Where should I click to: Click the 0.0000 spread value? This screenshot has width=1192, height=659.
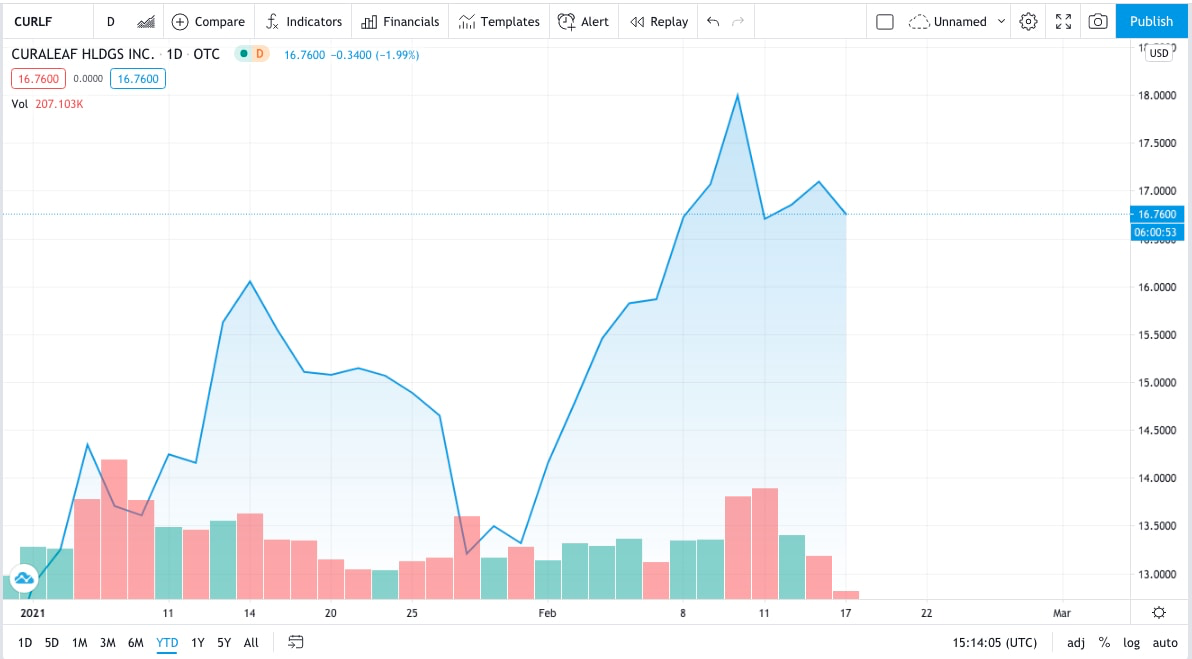(88, 79)
